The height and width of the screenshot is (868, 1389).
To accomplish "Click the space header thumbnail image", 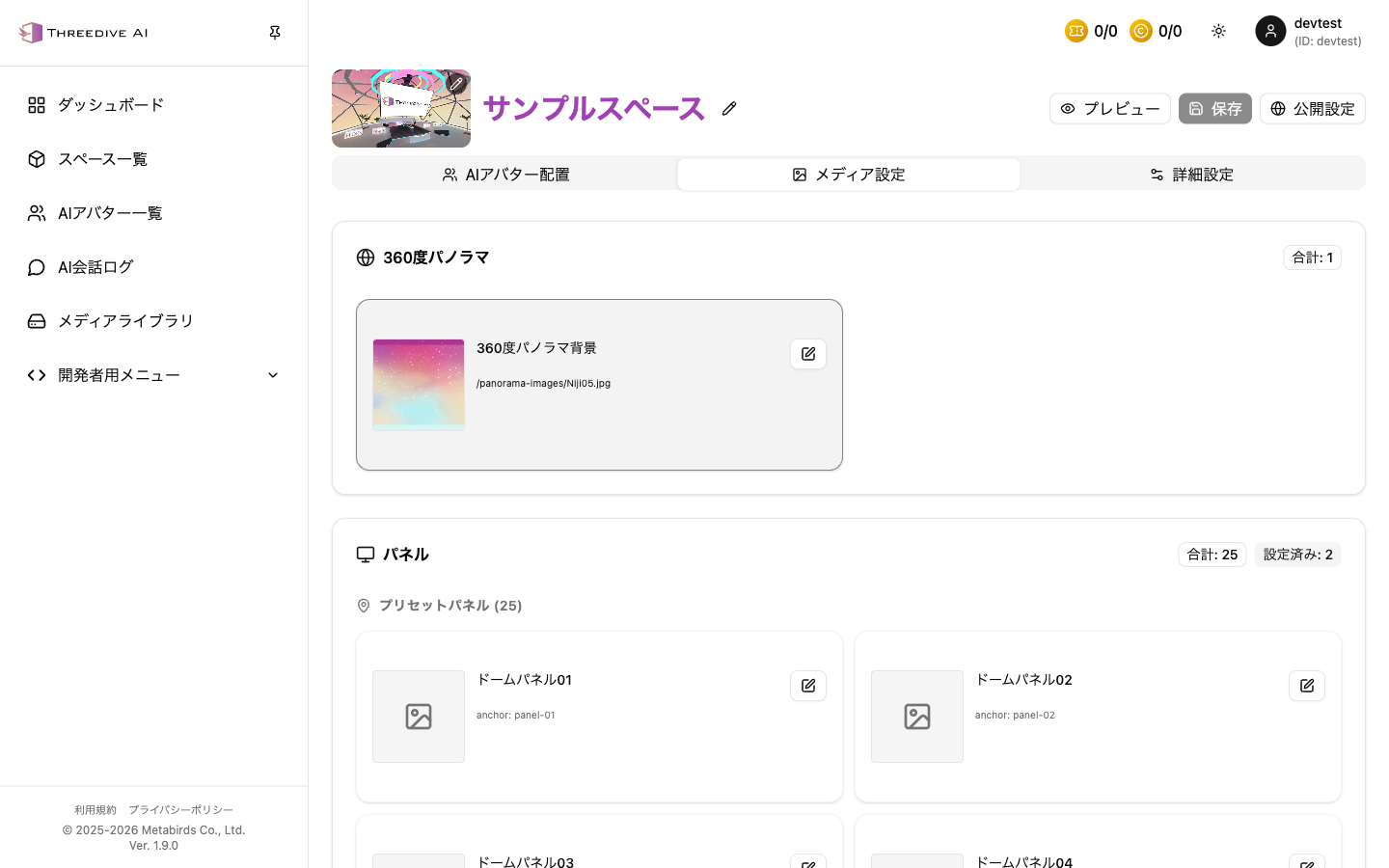I will coord(401,108).
